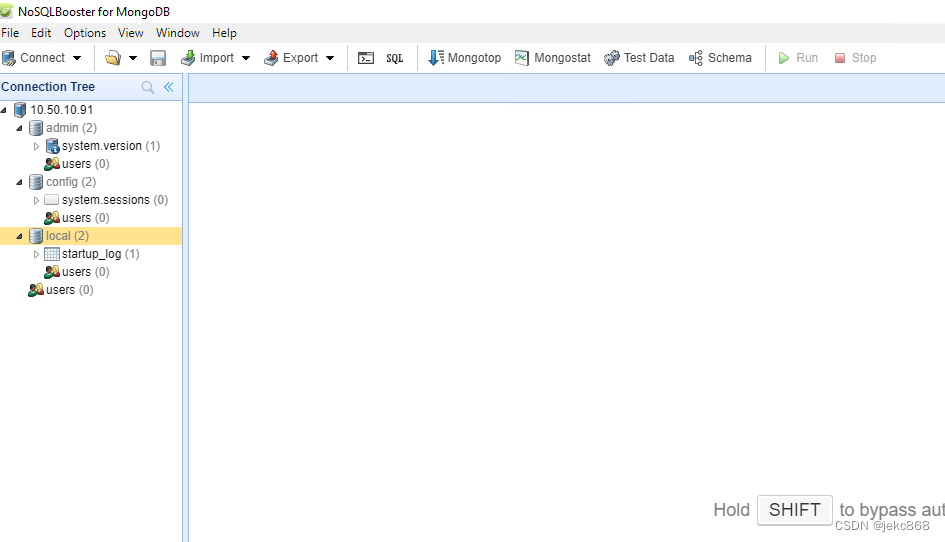This screenshot has height=542, width=945.
Task: Click the SHIFT key hint
Action: pyautogui.click(x=794, y=510)
